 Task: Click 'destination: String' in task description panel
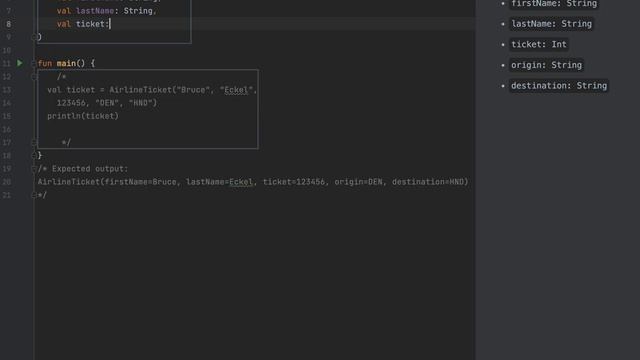559,86
